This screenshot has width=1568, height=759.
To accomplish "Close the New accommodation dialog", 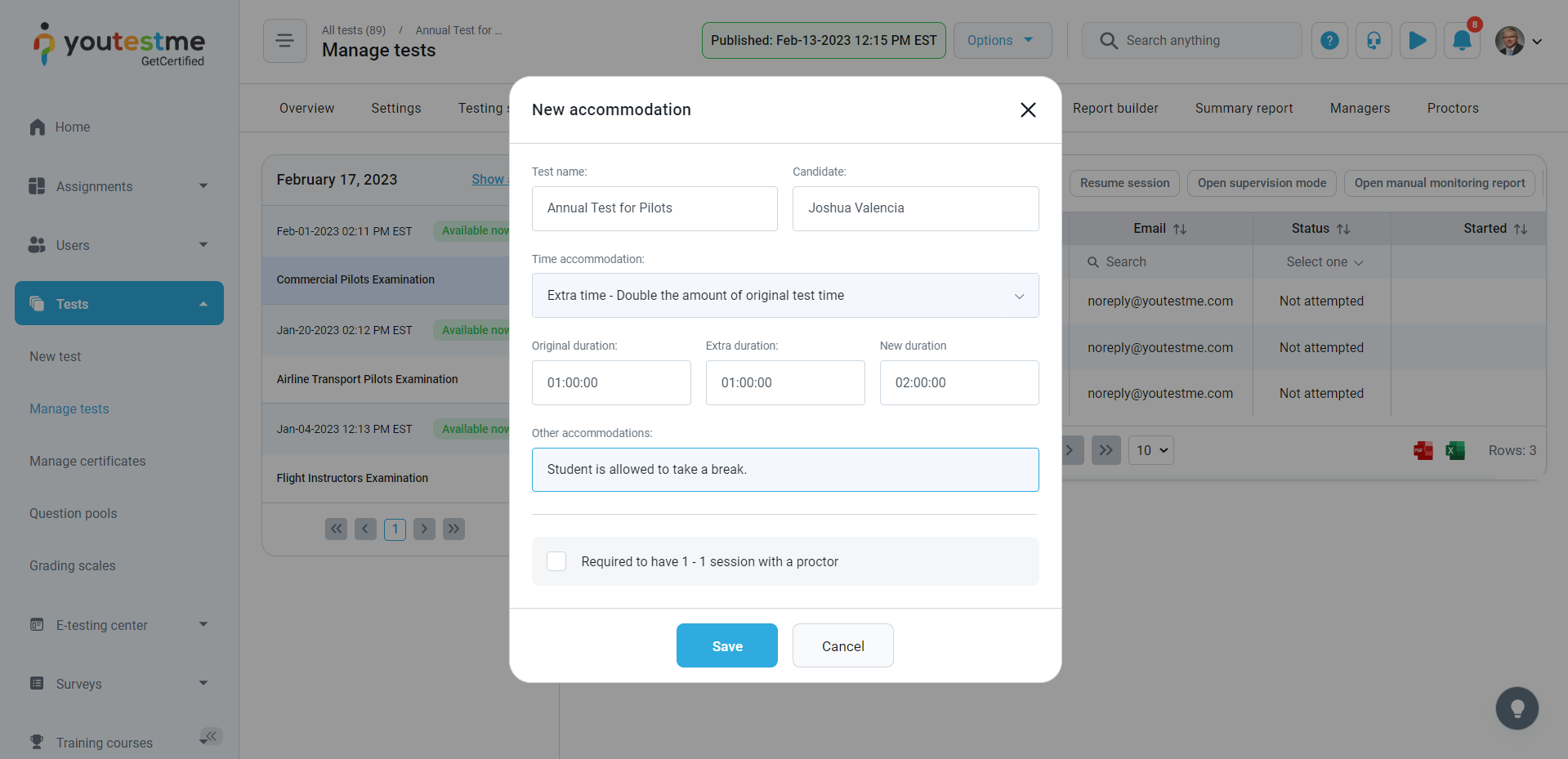I will click(1028, 110).
